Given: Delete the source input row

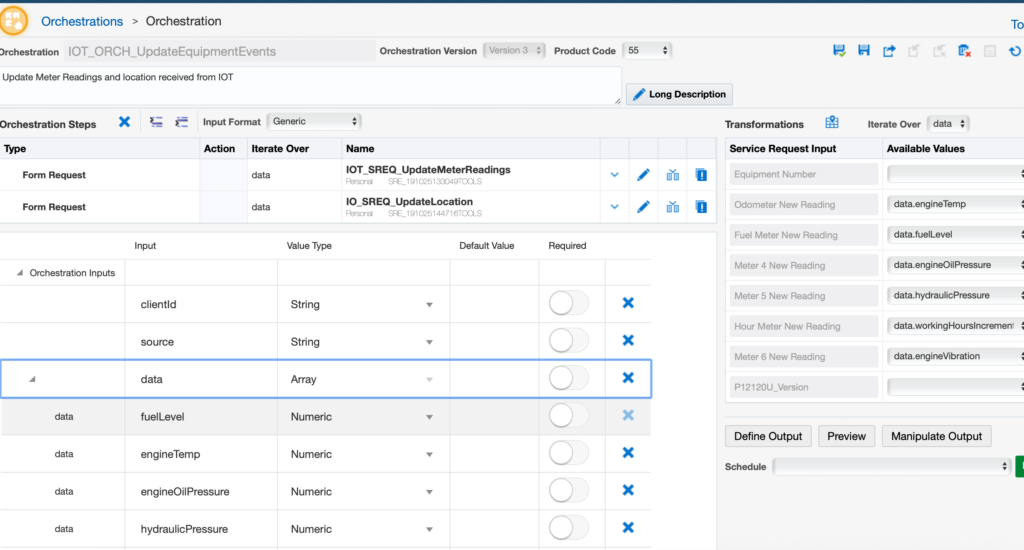Looking at the screenshot, I should [x=628, y=340].
